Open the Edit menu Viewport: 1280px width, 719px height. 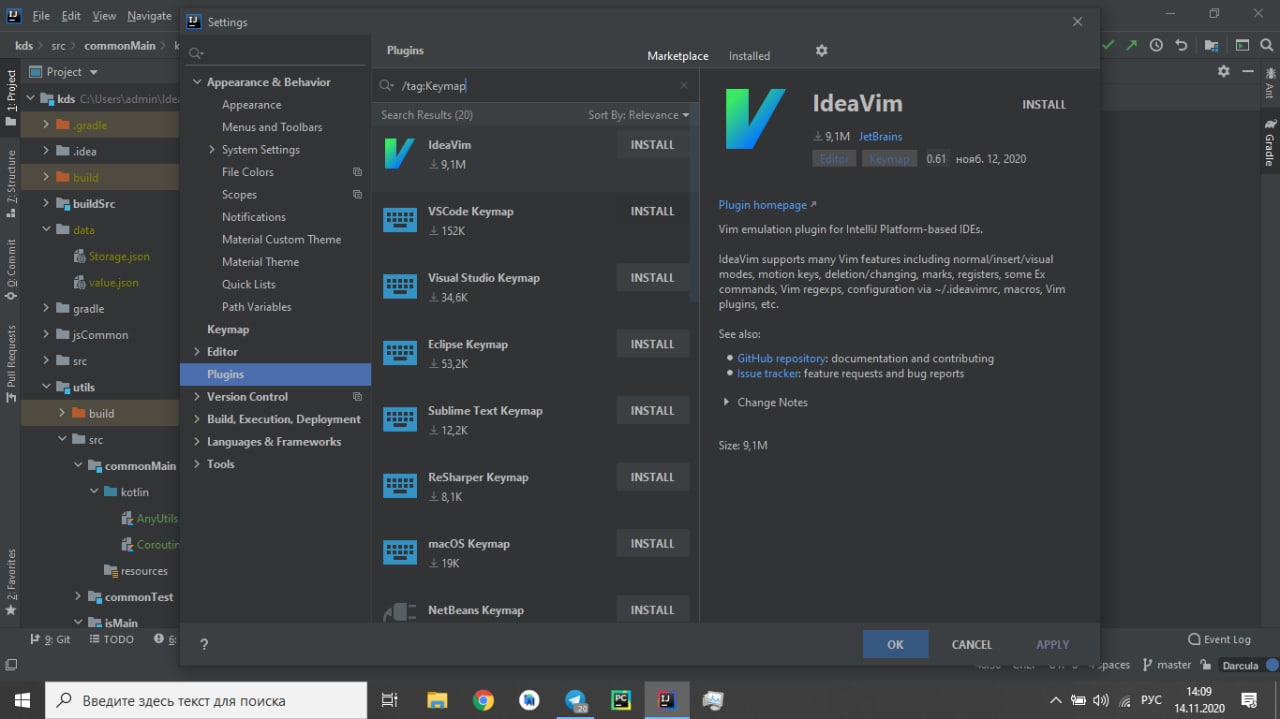[x=71, y=16]
